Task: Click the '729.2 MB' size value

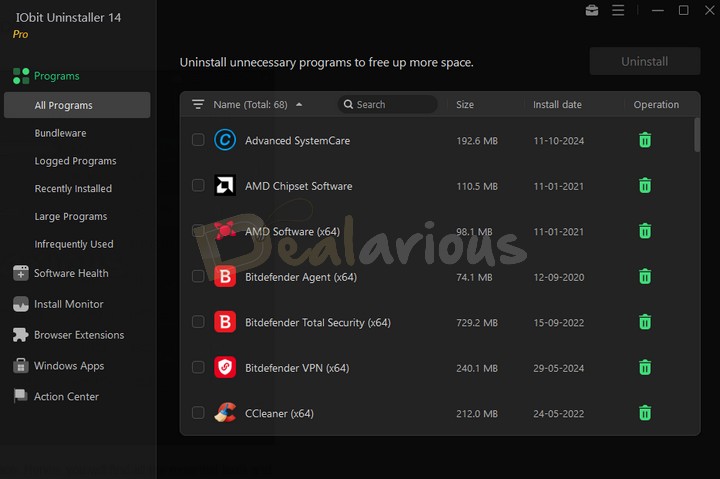Action: [477, 323]
